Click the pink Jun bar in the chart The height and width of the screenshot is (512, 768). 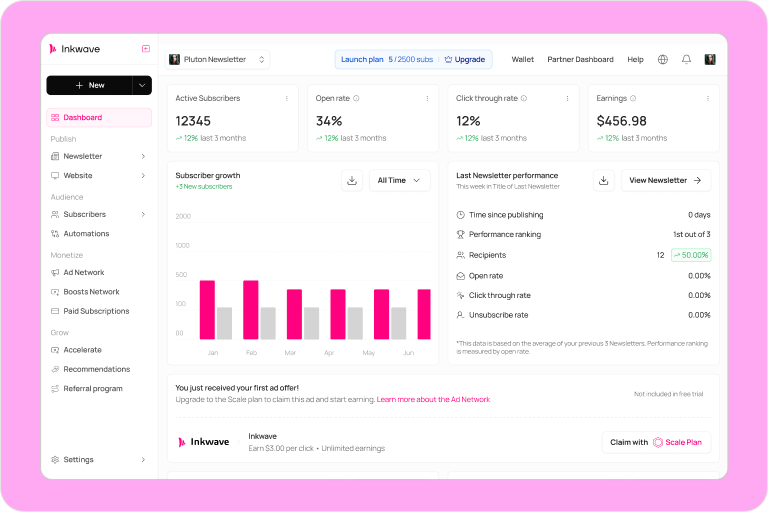[424, 314]
